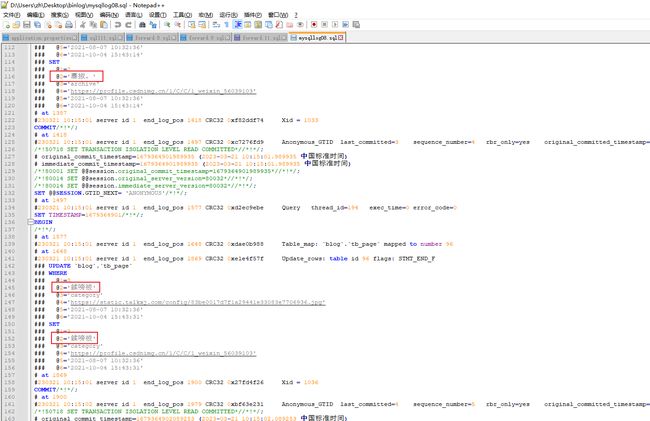Viewport: 650px width, 421px height.
Task: Open Find with binoculars icon
Action: (x=142, y=25)
